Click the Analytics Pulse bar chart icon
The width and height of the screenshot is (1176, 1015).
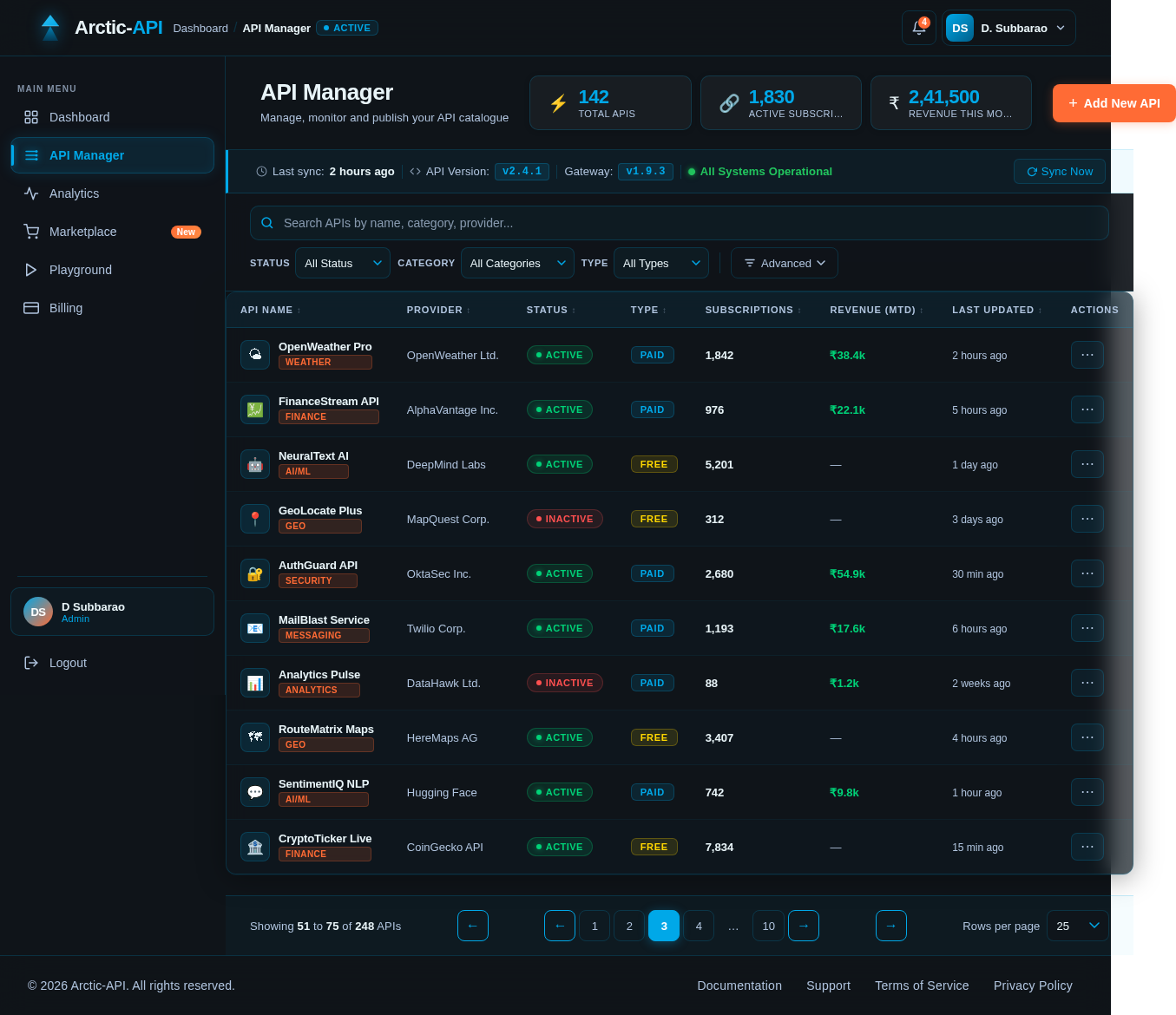255,683
